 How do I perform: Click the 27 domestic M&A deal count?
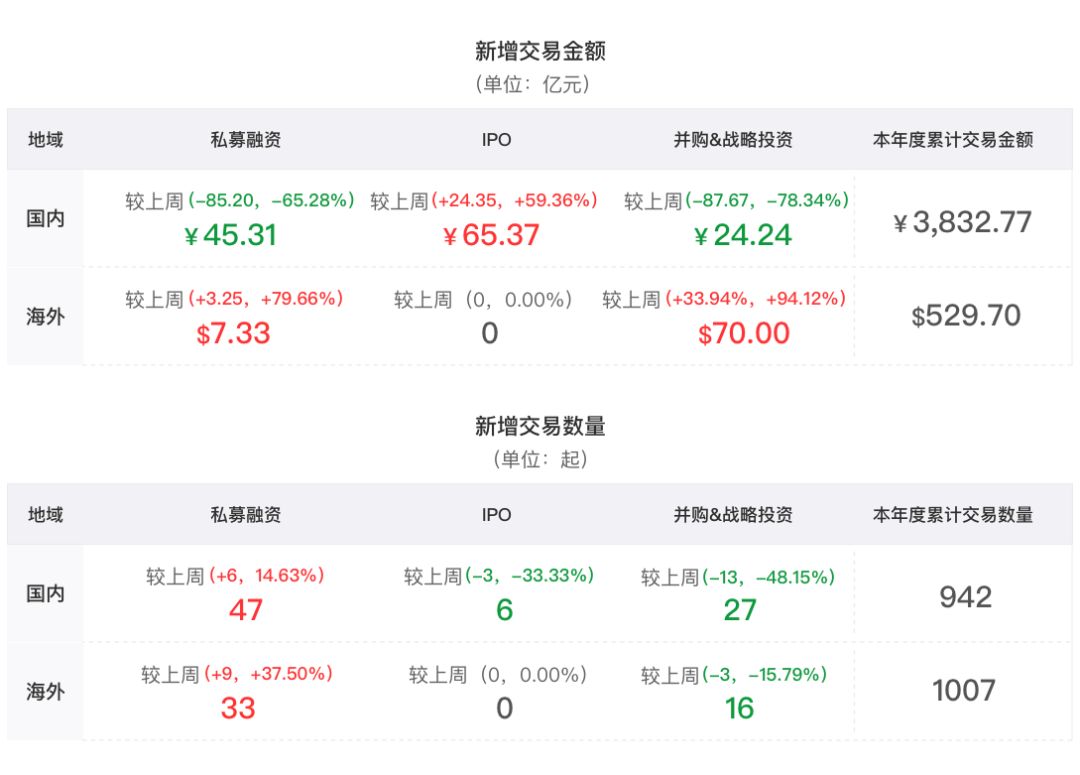[740, 609]
